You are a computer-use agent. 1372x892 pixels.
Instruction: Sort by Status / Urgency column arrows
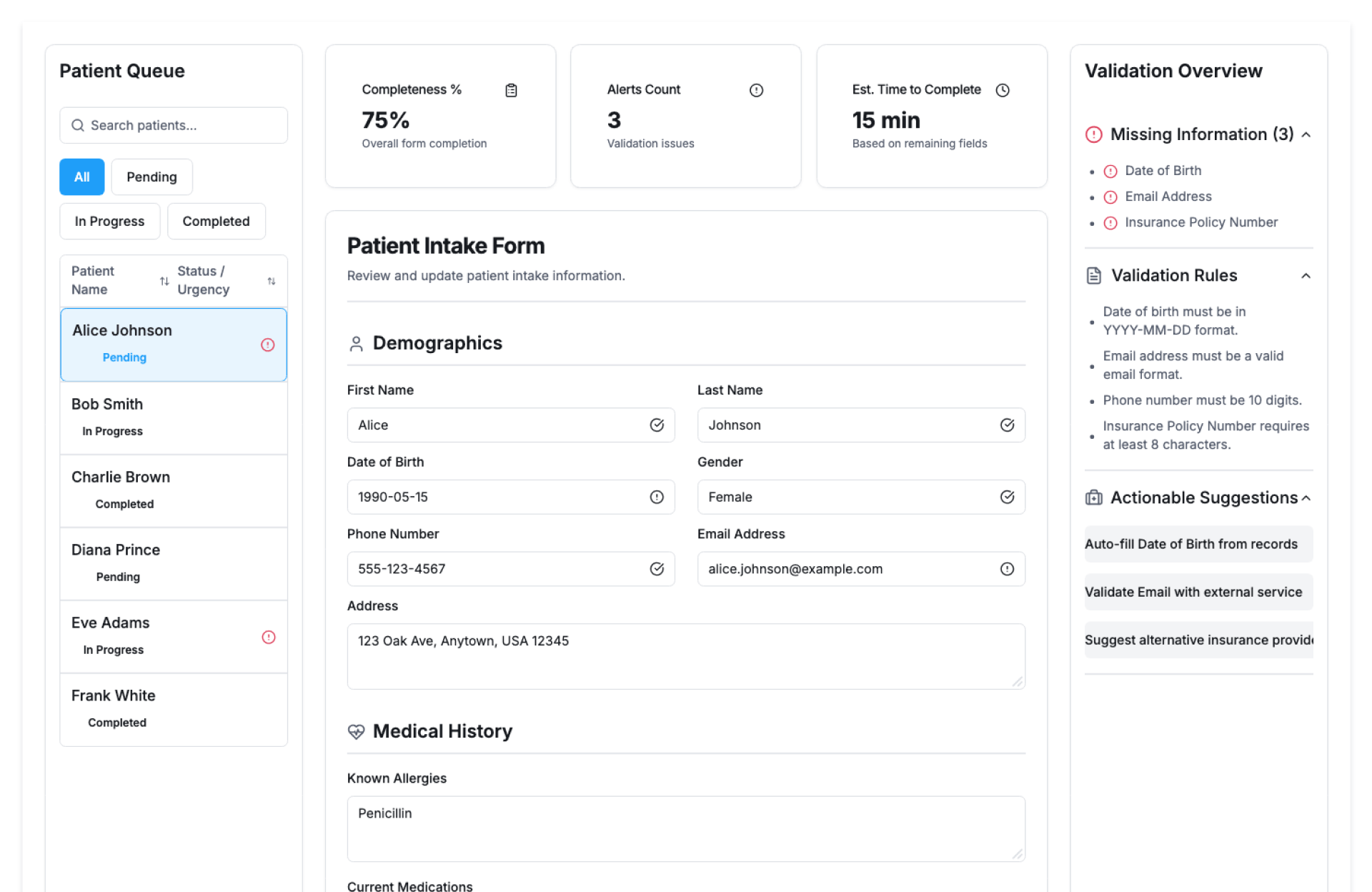click(x=272, y=281)
